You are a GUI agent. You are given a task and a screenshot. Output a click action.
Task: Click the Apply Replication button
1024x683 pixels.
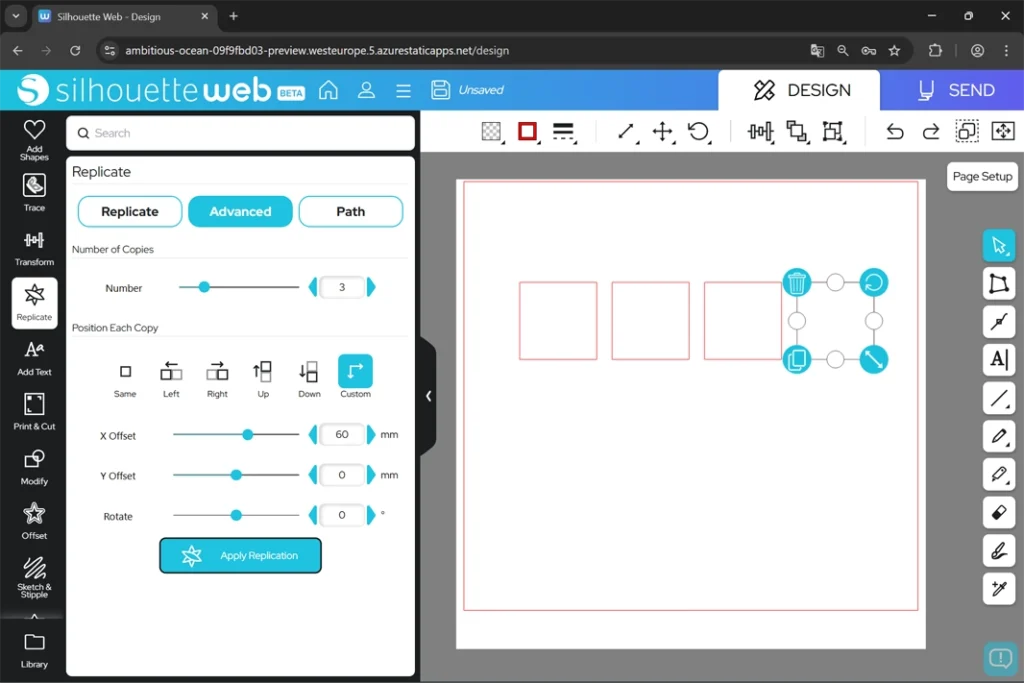pos(240,556)
